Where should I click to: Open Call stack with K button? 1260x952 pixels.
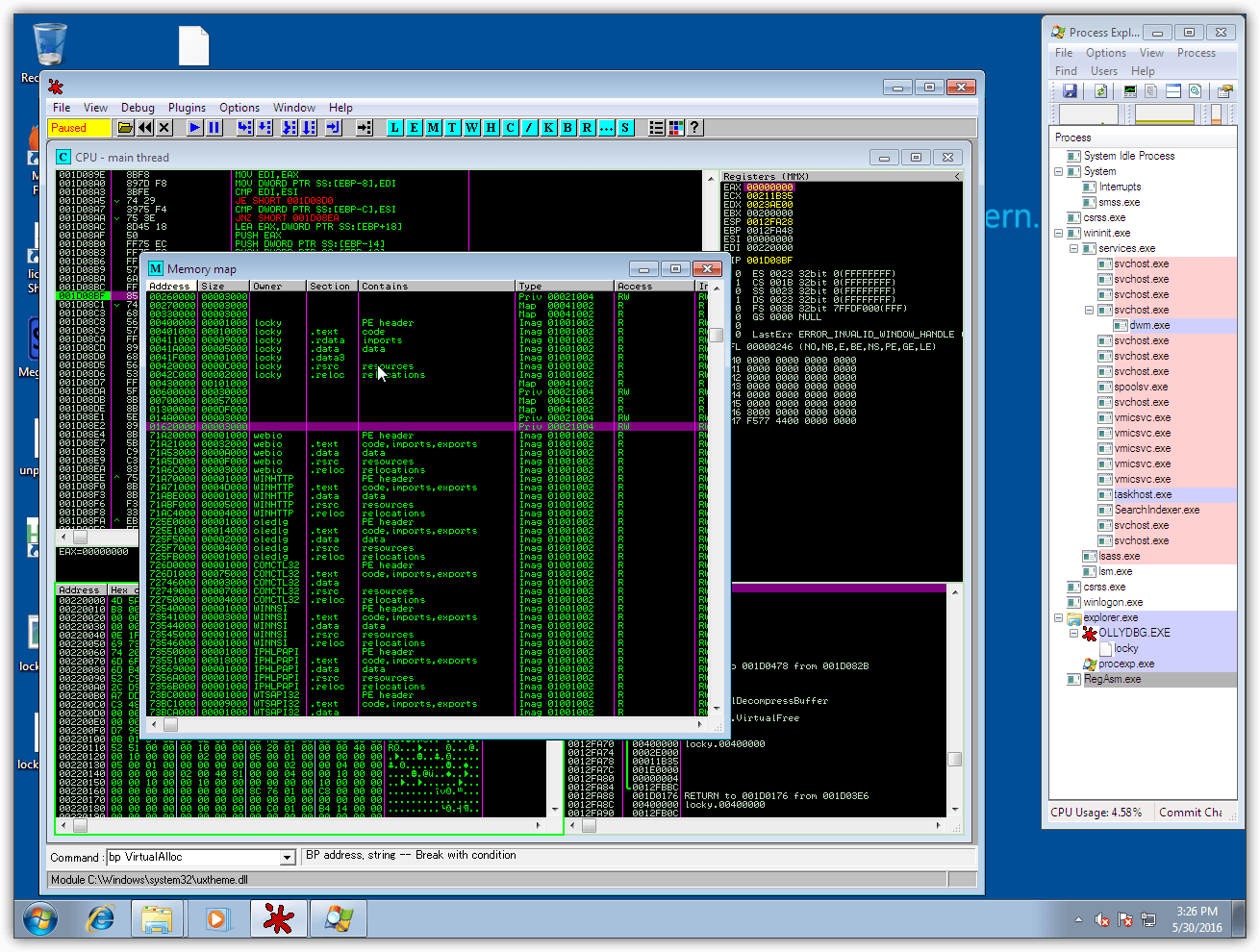point(549,127)
